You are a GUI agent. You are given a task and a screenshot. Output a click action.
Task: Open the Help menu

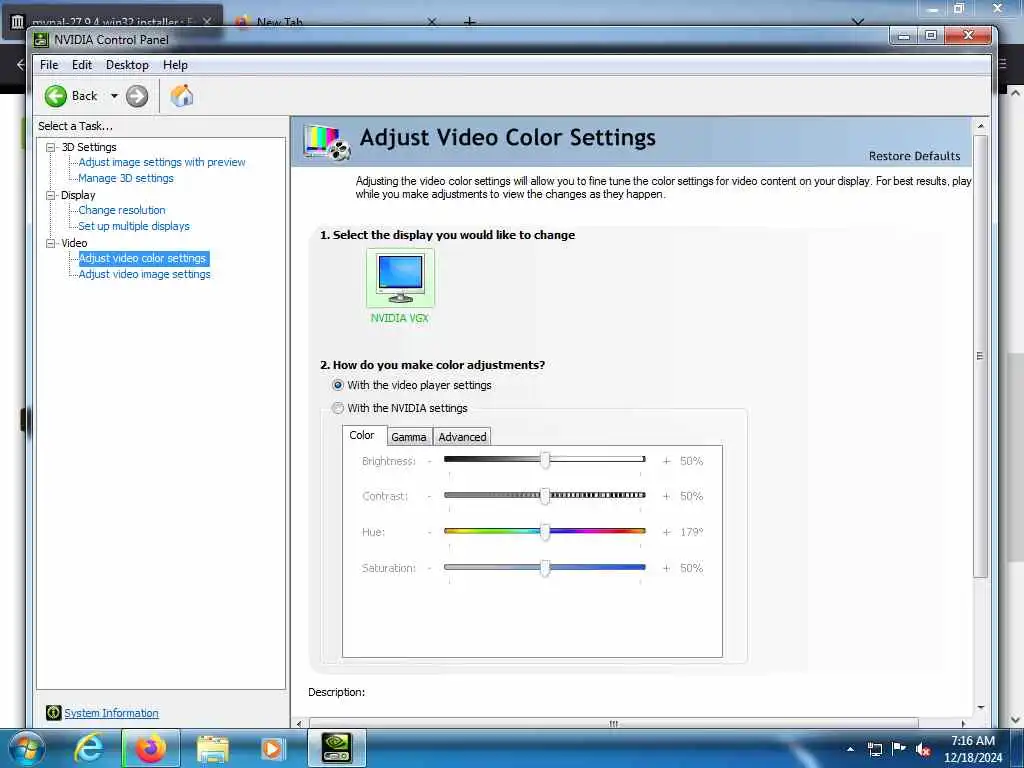click(x=175, y=65)
